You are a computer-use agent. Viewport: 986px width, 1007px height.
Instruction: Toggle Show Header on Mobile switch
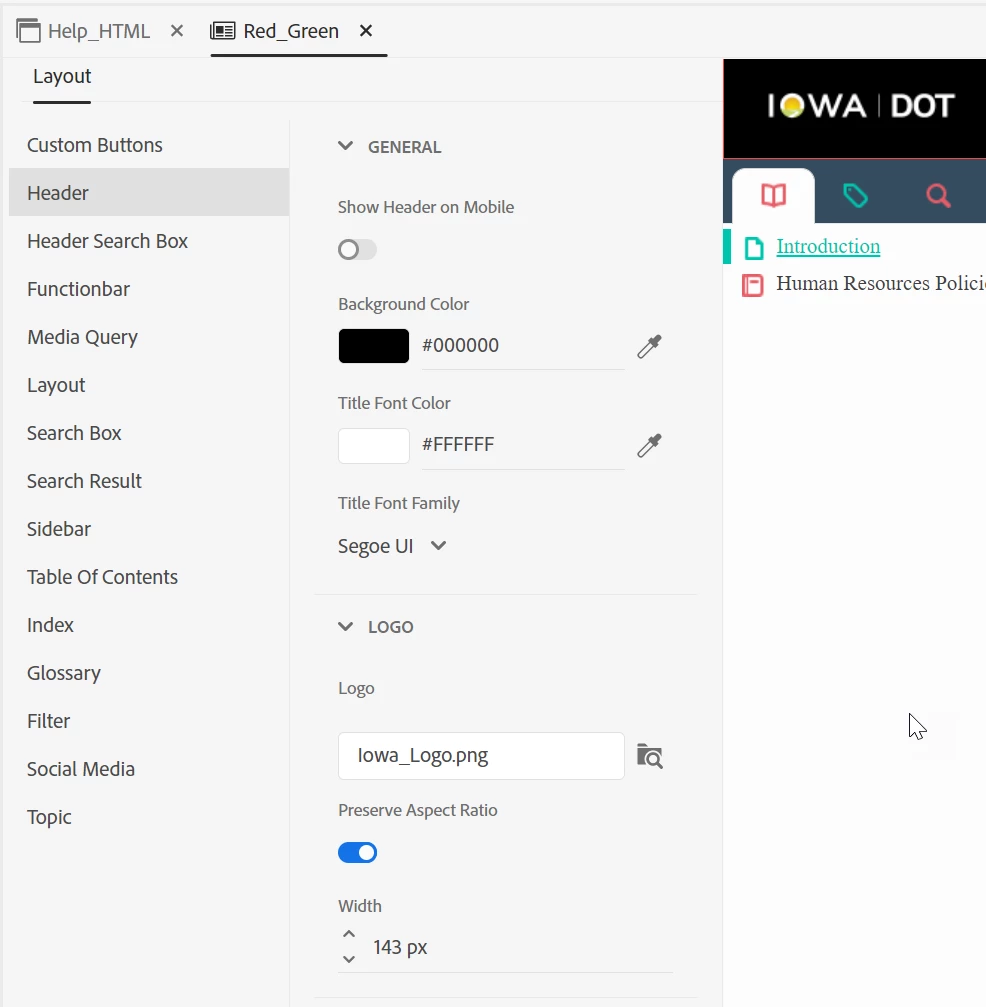[x=357, y=249]
